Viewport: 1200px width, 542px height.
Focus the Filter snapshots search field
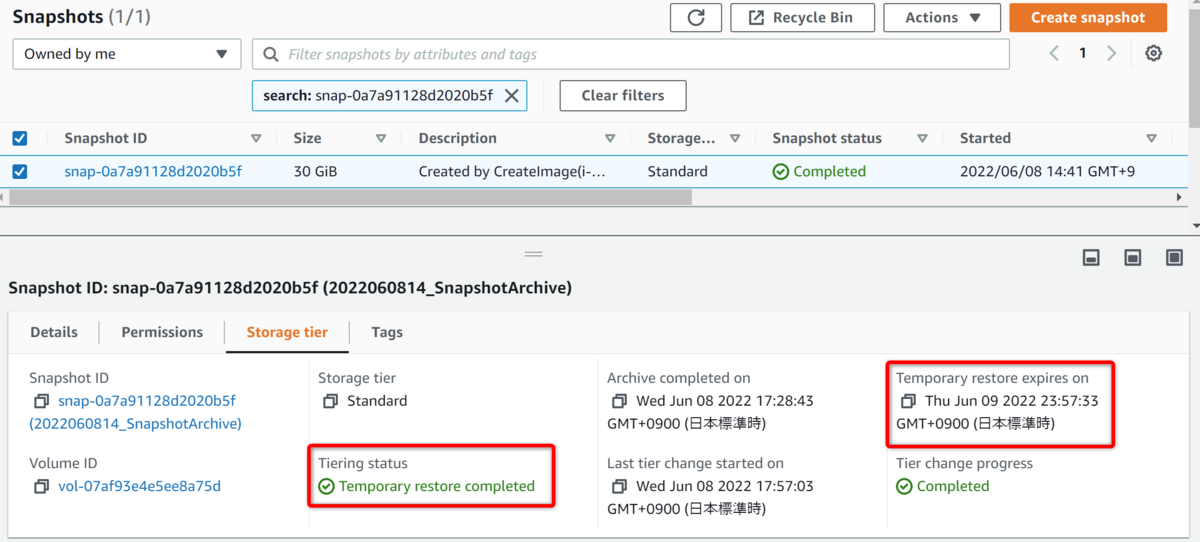(x=631, y=54)
